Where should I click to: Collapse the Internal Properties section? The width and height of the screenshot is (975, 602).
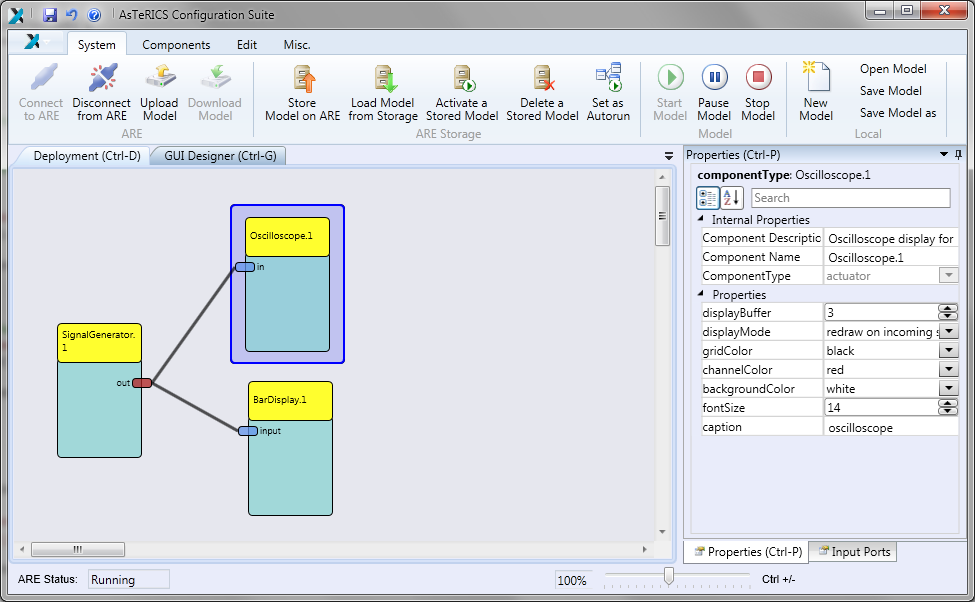click(701, 220)
